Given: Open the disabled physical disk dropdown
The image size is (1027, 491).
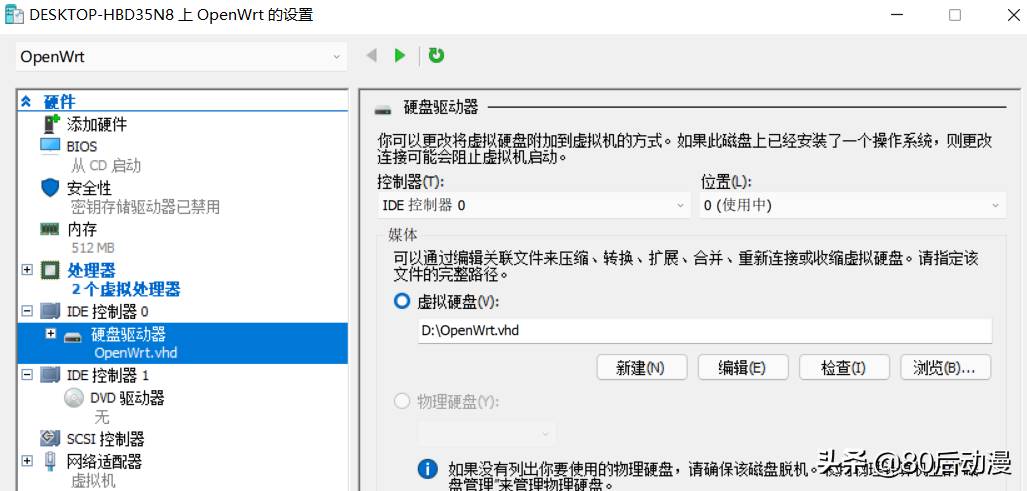Looking at the screenshot, I should coord(487,433).
